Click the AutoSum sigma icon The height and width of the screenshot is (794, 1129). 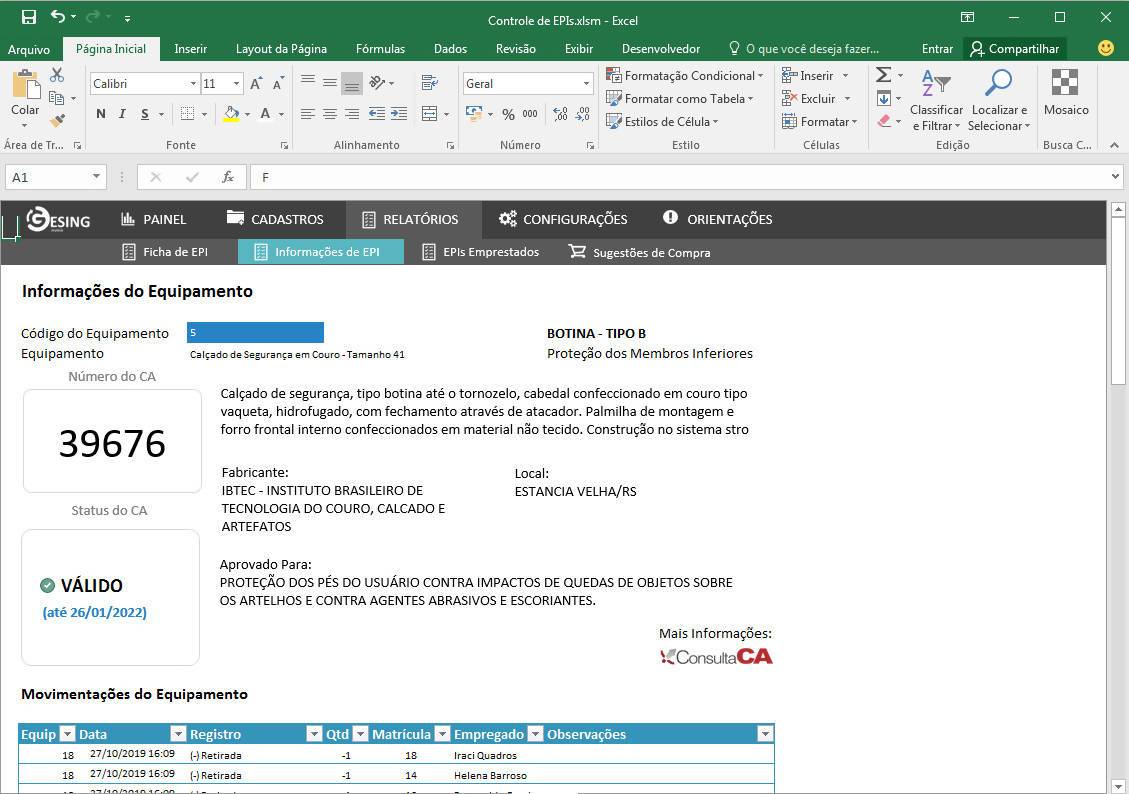click(883, 75)
